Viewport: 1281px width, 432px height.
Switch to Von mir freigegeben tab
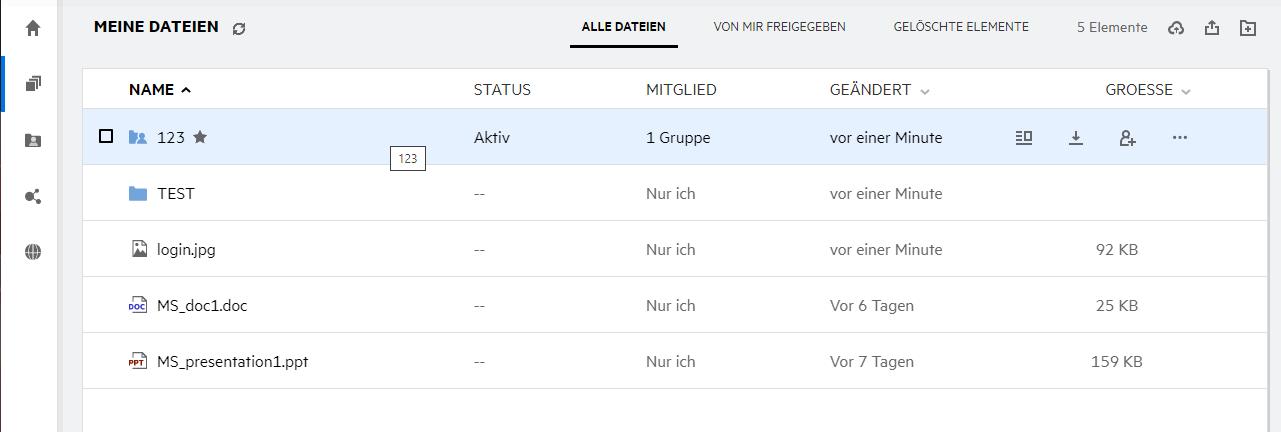(779, 27)
